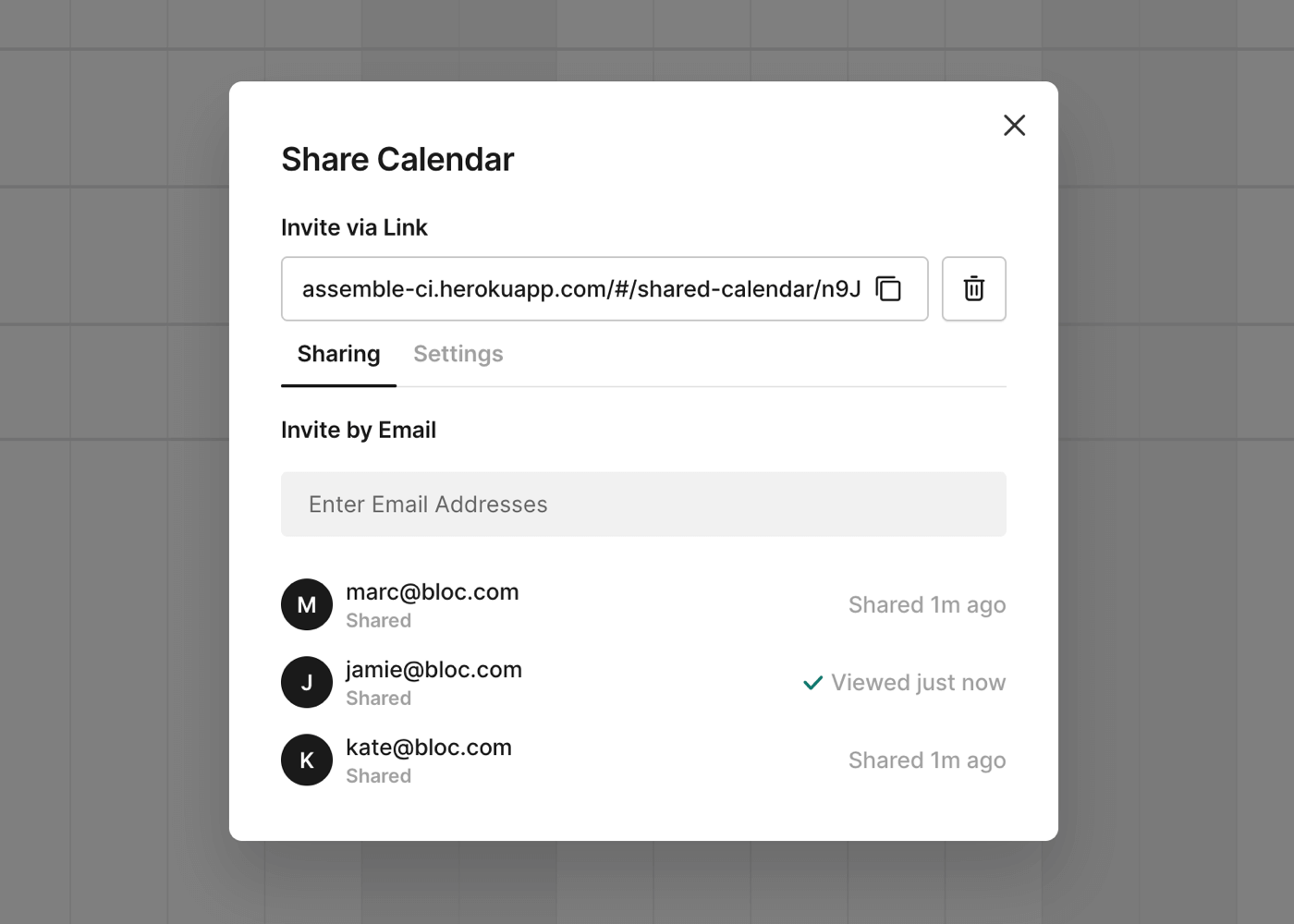The width and height of the screenshot is (1294, 924).
Task: Click the M avatar for marc
Action: pyautogui.click(x=307, y=604)
